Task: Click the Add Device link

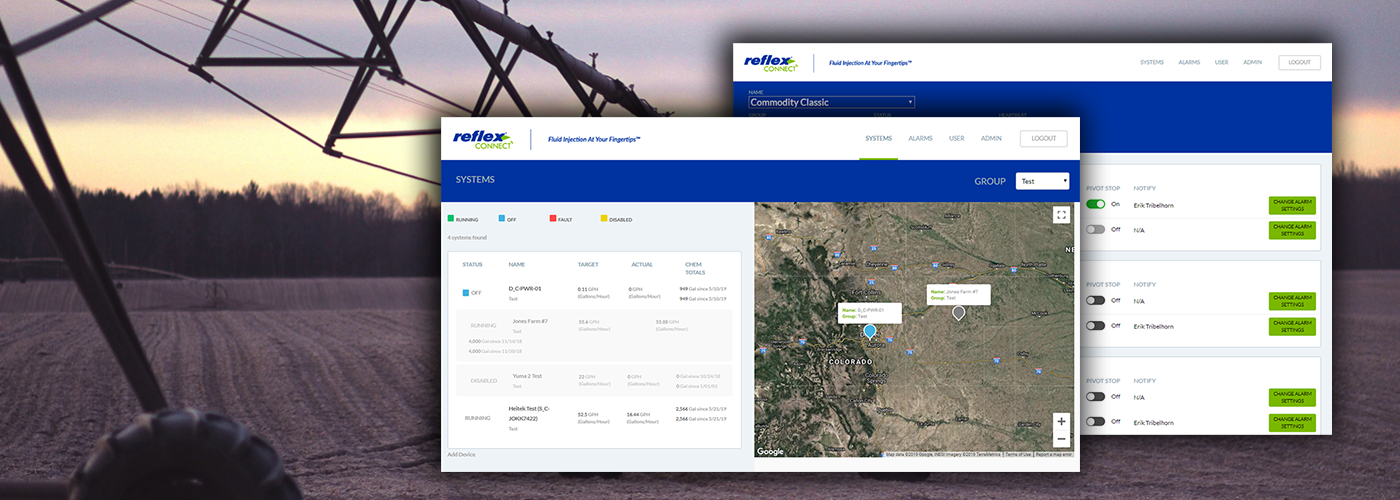Action: (x=461, y=455)
